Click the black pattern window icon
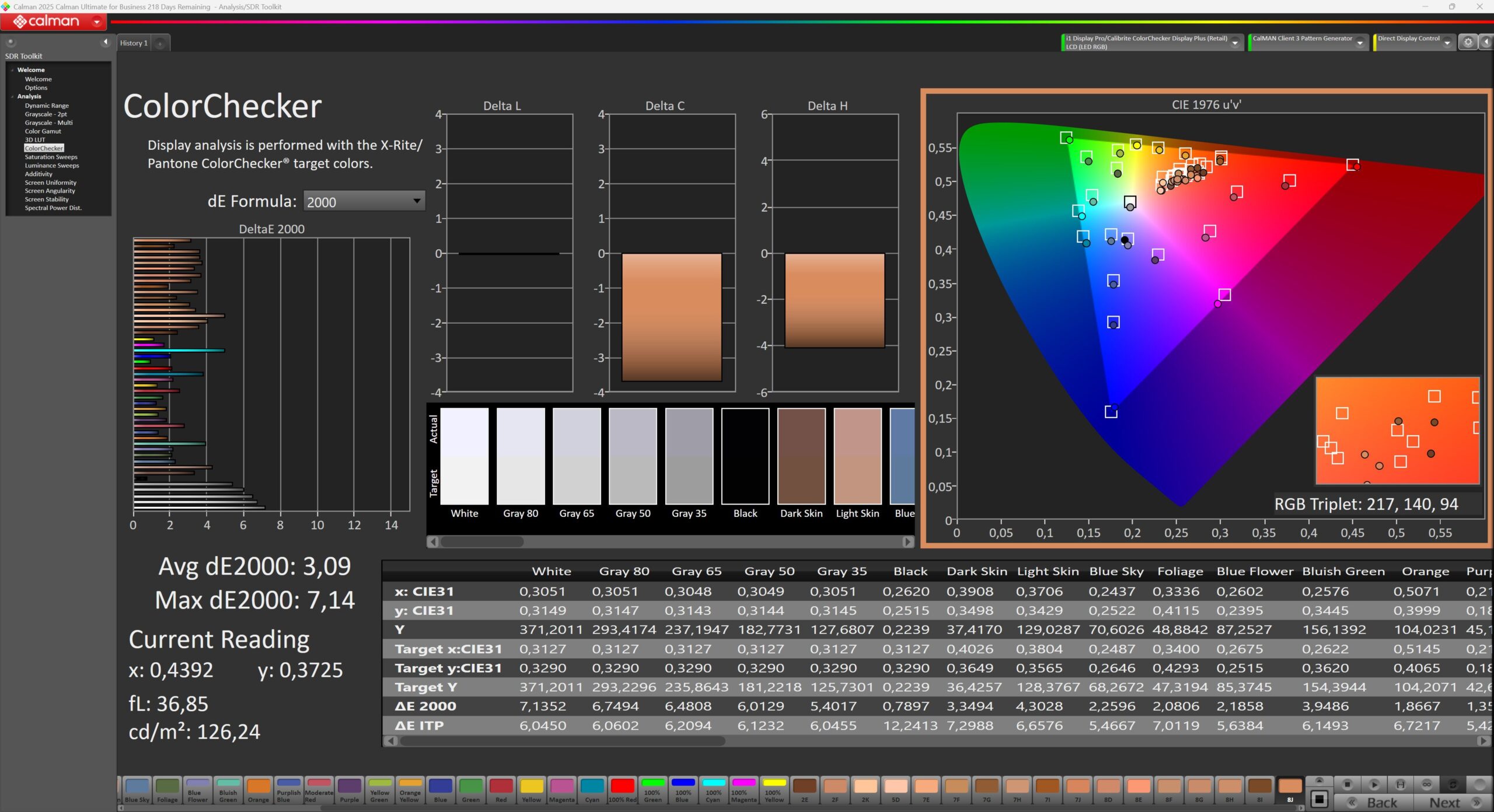 click(x=1319, y=799)
